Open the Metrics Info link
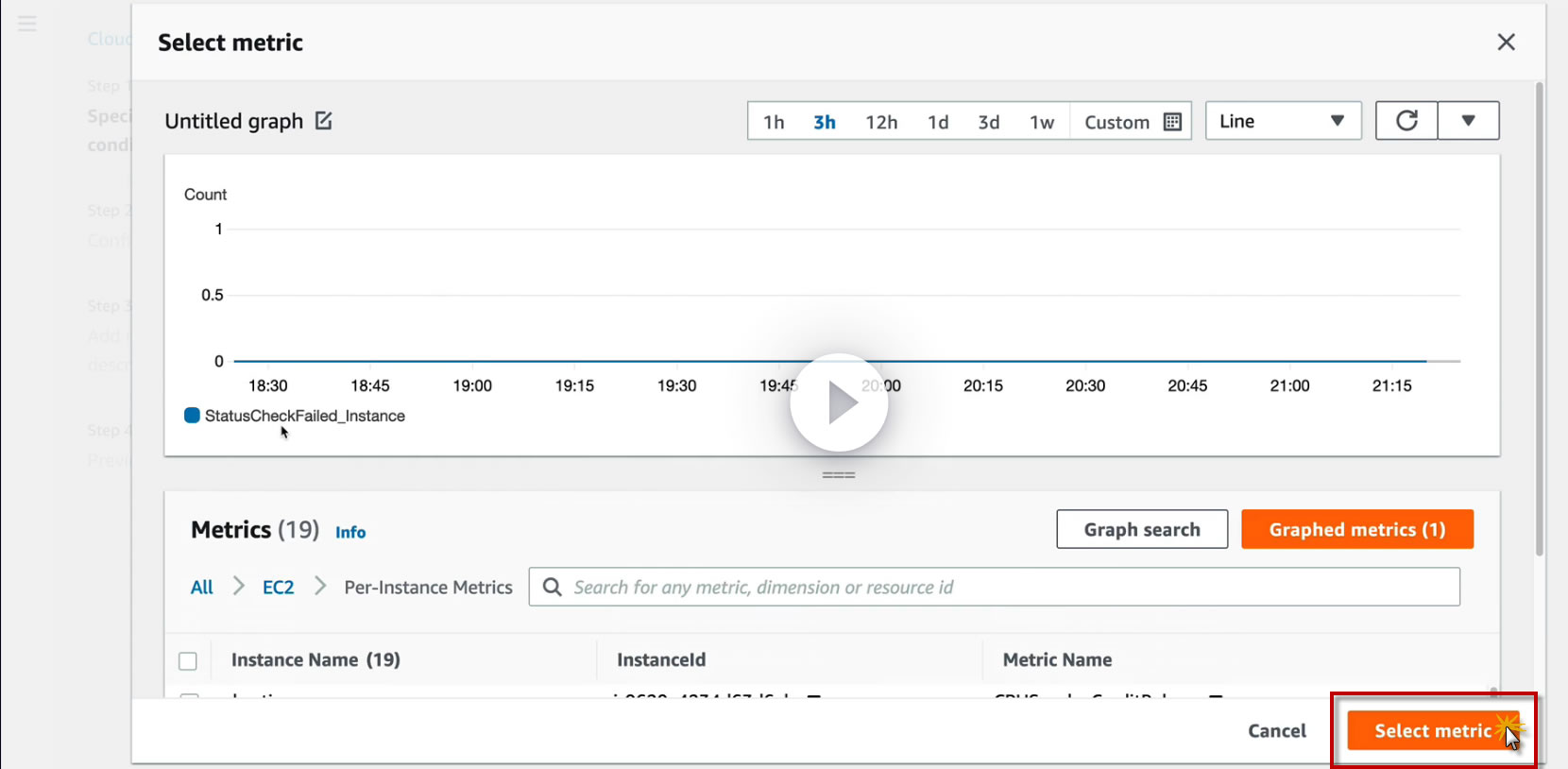This screenshot has width=1568, height=769. [x=350, y=533]
